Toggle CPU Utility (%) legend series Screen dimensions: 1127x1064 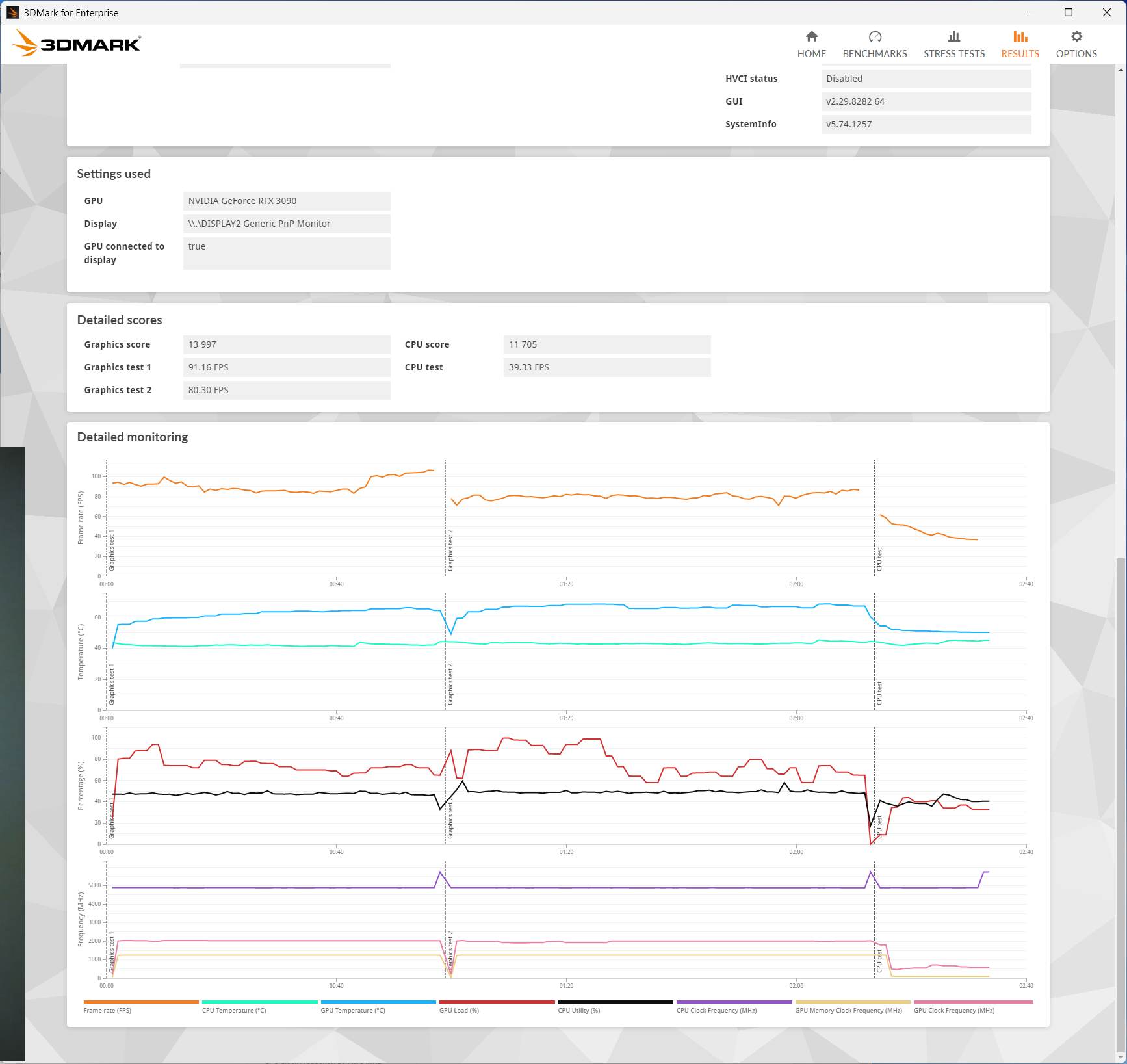point(579,1010)
